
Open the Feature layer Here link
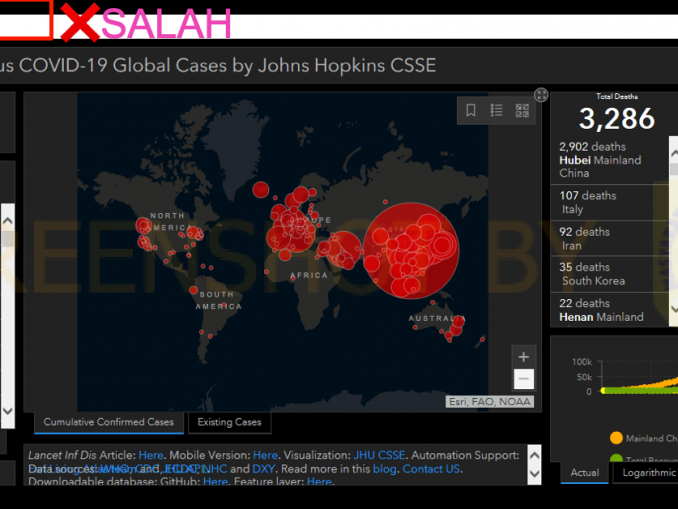[319, 481]
